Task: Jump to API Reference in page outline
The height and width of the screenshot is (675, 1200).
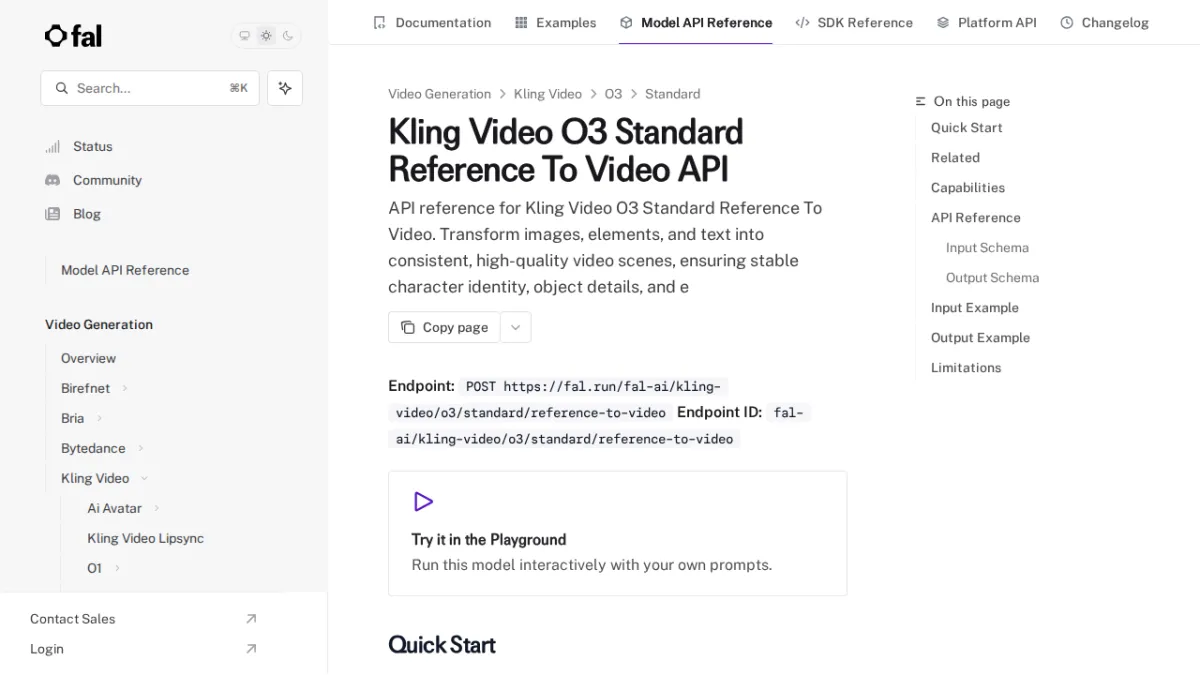Action: pos(976,218)
